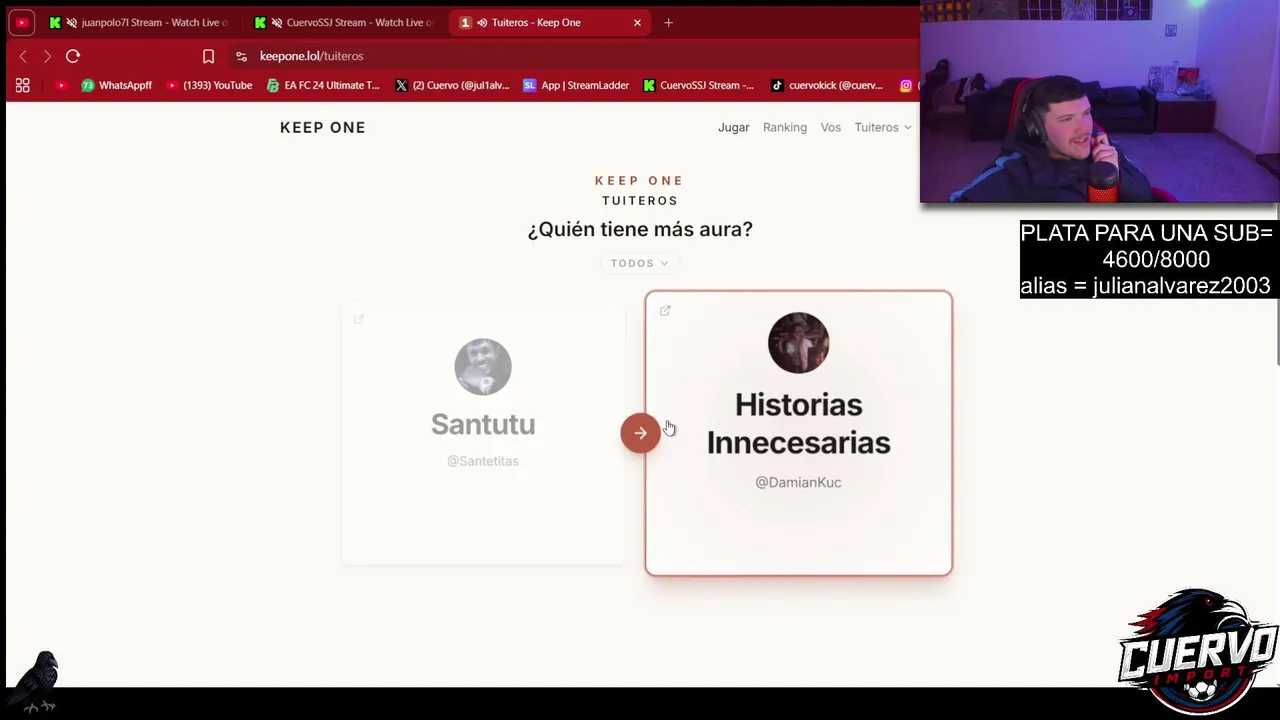
Task: Select the Tuiteros - Keep One tab
Action: pyautogui.click(x=550, y=22)
